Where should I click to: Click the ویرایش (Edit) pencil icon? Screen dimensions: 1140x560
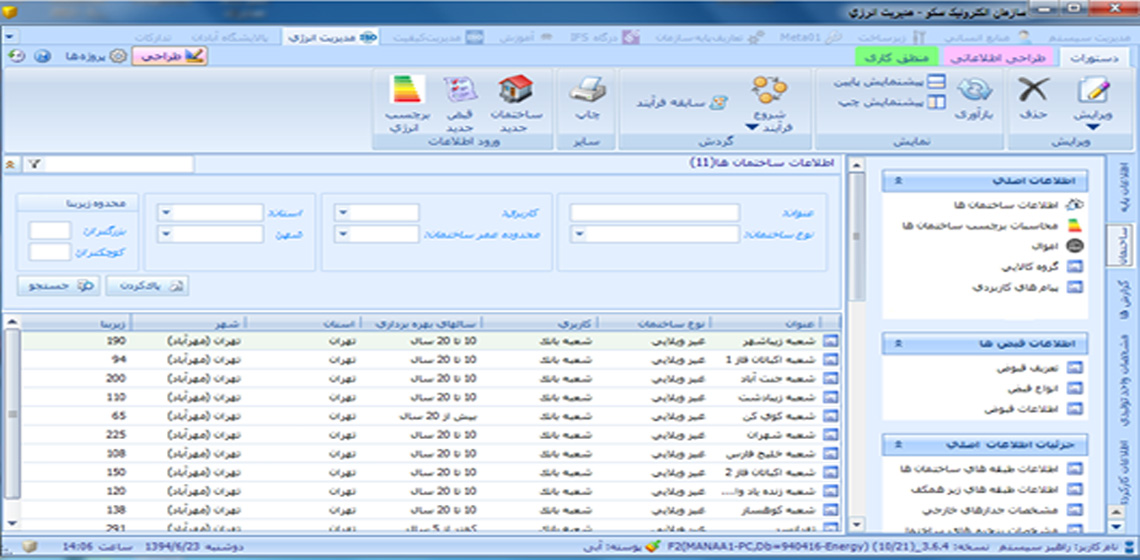point(1092,92)
